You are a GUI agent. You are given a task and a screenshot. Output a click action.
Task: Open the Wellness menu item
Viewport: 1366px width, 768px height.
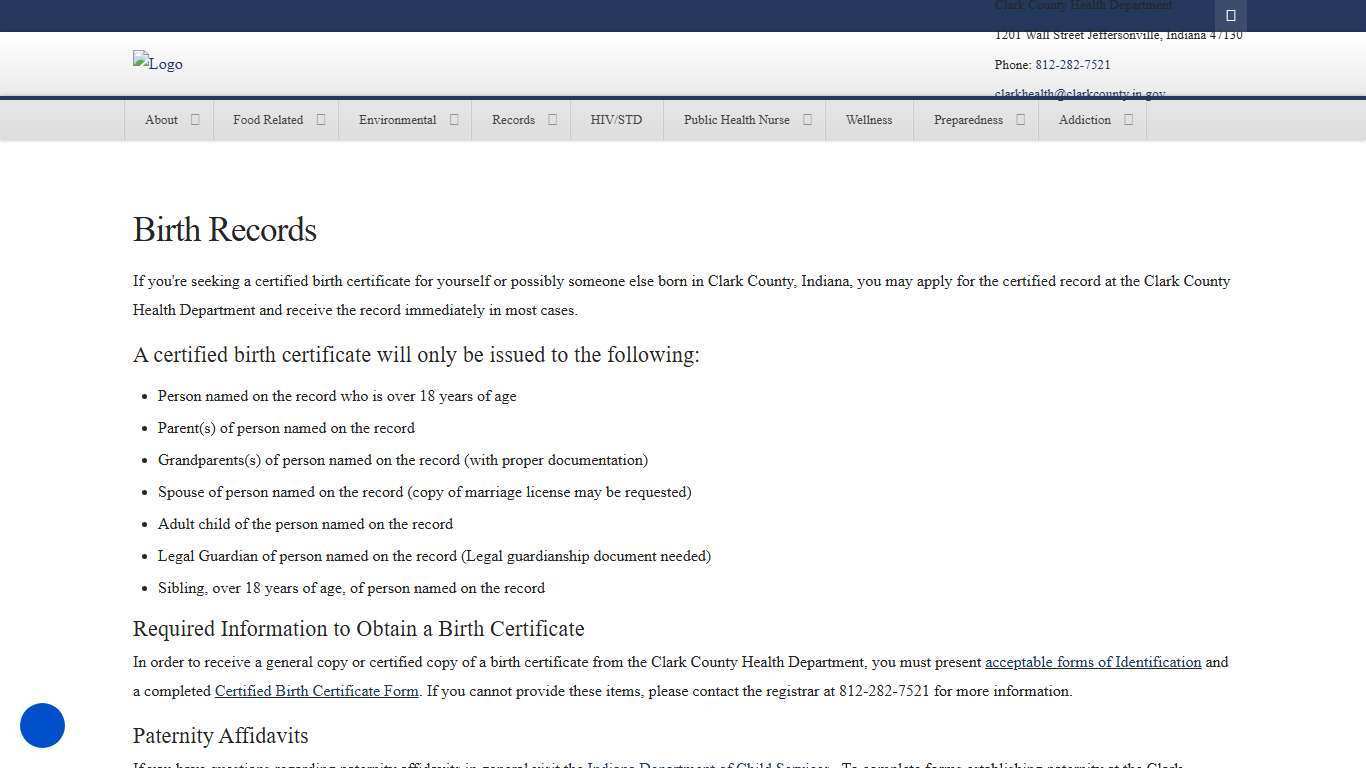(x=868, y=120)
